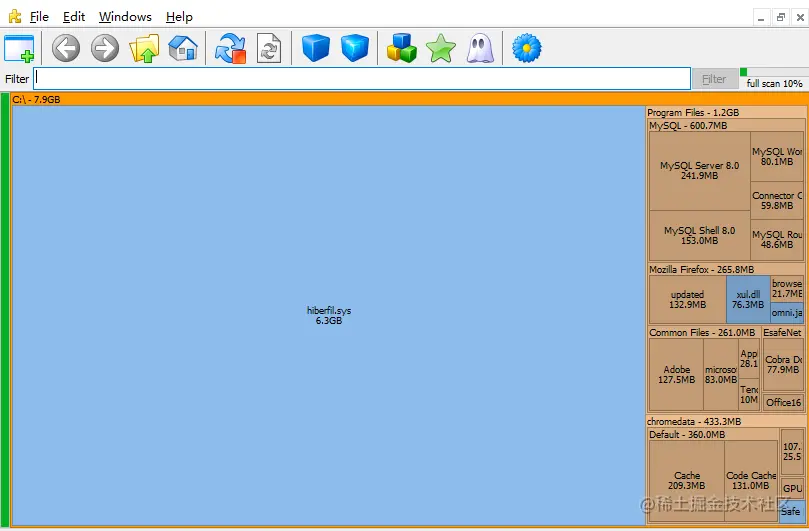
Task: Click the multicolored cubes icon
Action: pos(401,48)
